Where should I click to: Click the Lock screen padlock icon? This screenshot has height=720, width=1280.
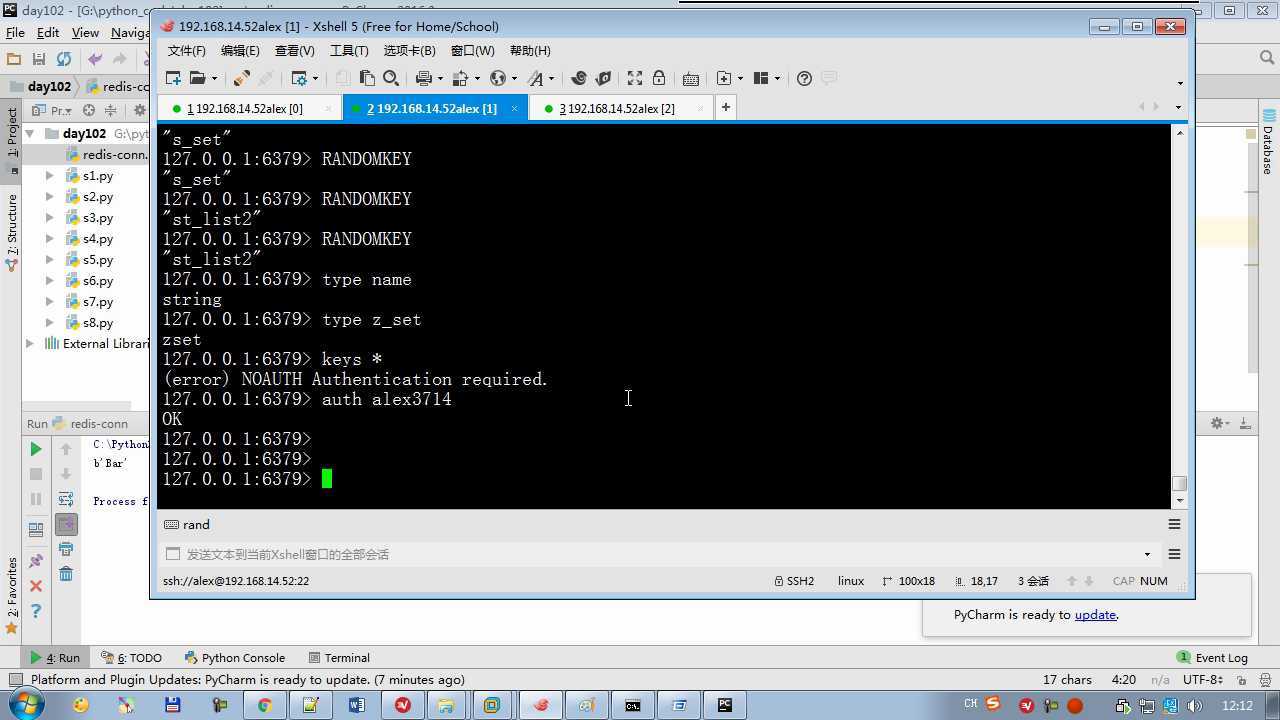[659, 78]
